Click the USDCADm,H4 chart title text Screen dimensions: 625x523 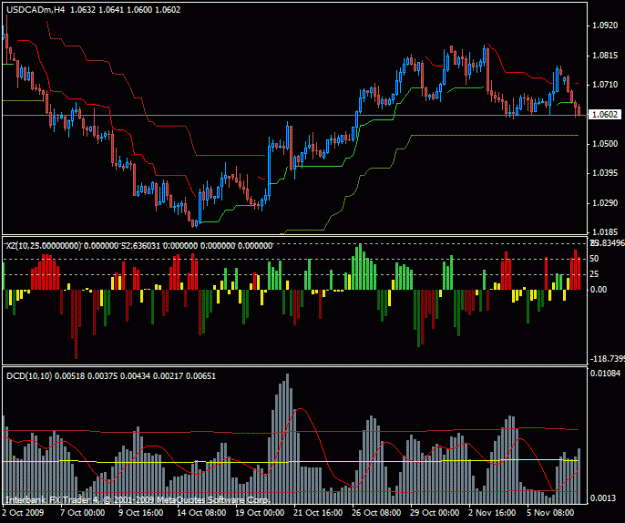(35, 10)
